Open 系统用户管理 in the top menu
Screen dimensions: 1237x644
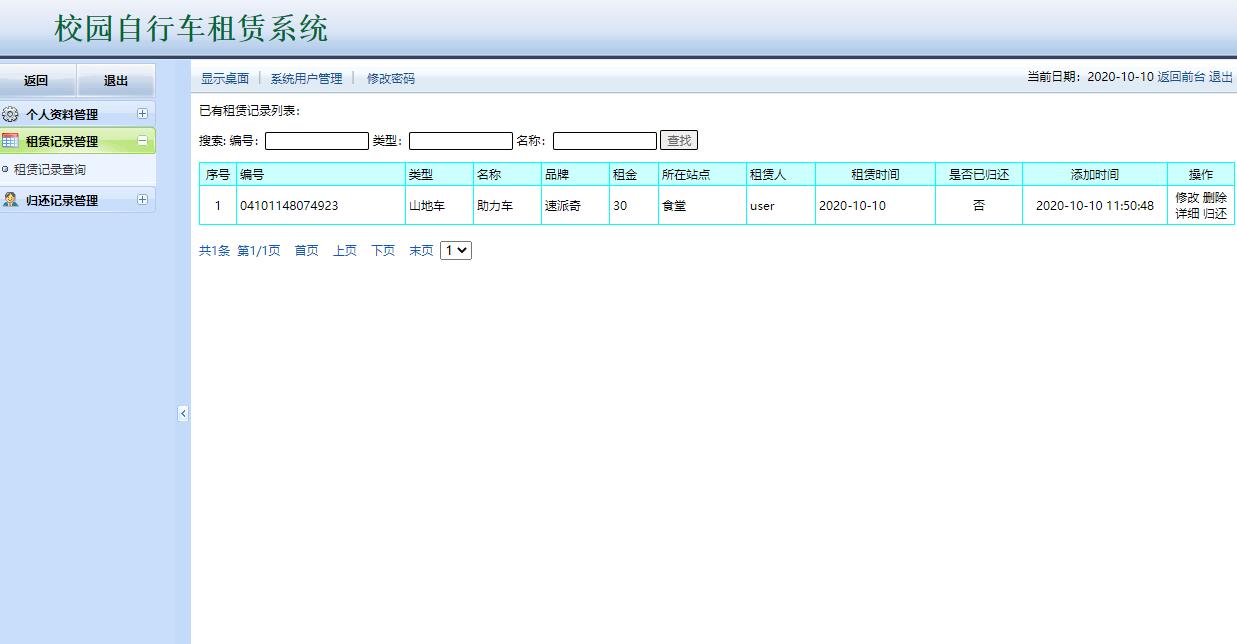tap(306, 78)
